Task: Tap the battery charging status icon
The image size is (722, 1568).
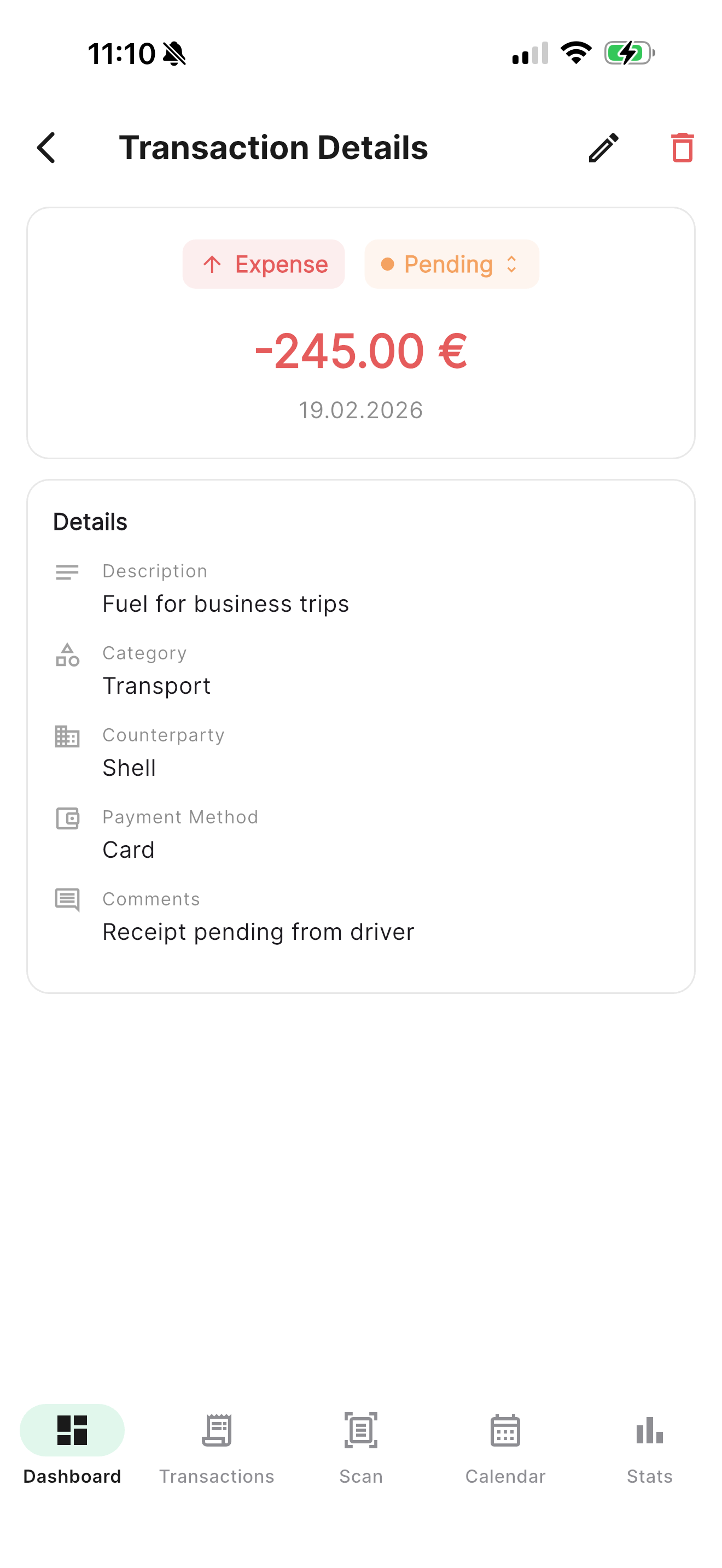Action: click(x=630, y=54)
